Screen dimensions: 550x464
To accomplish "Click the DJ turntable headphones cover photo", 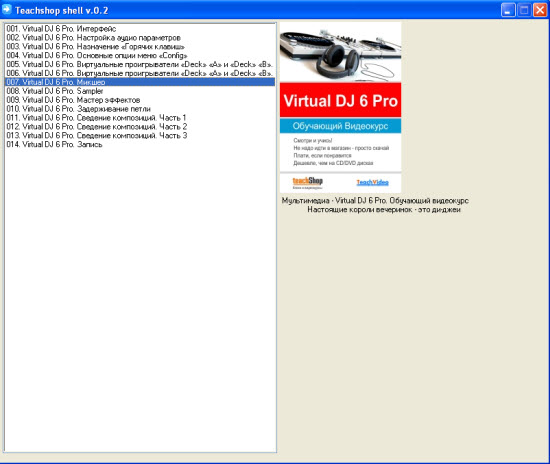I will pos(341,53).
